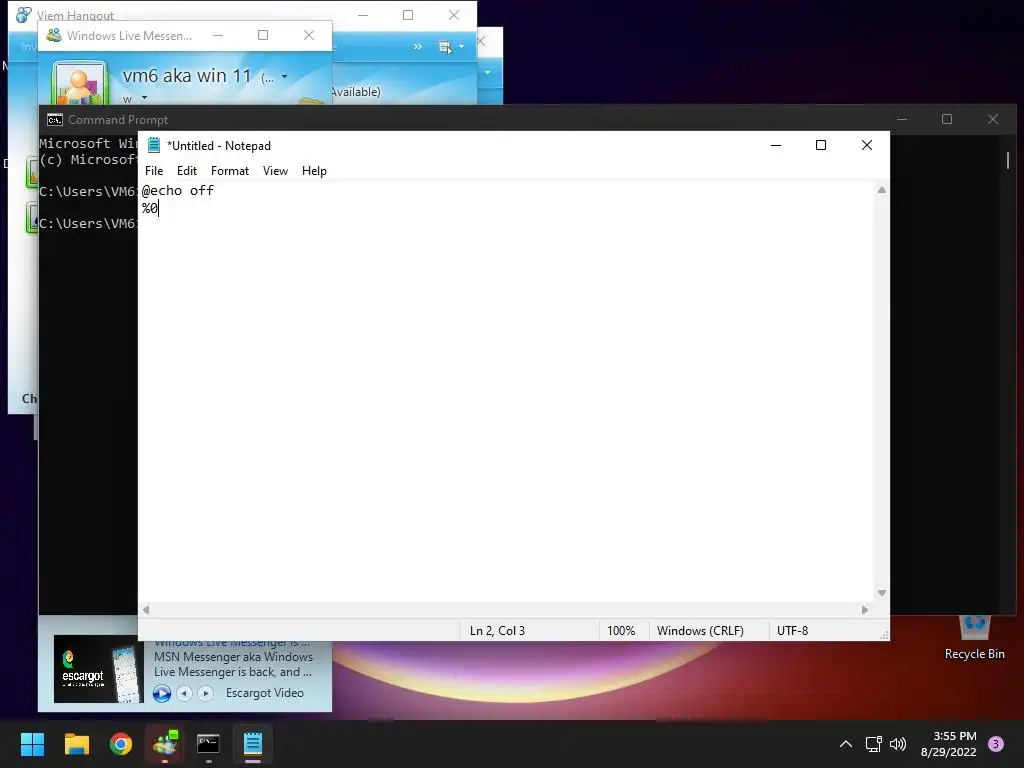Open the Escargot Video link
Image resolution: width=1024 pixels, height=768 pixels.
click(x=264, y=693)
